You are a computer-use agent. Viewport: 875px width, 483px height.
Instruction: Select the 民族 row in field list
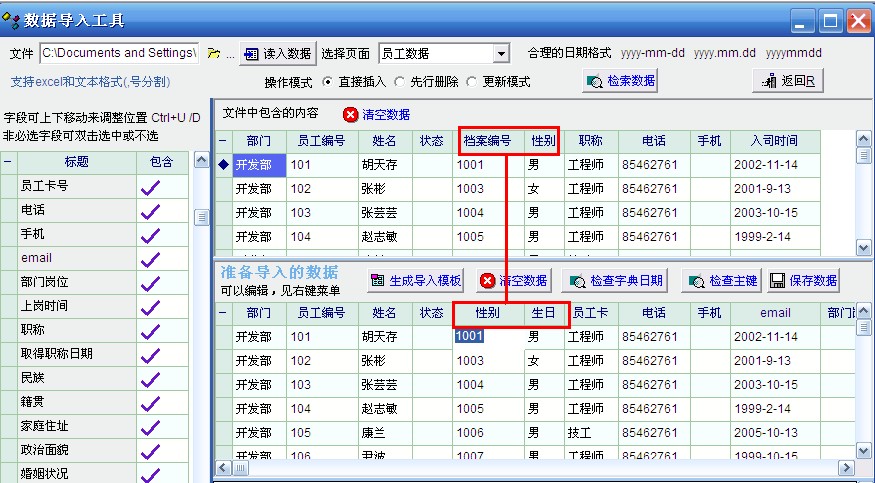click(x=76, y=378)
